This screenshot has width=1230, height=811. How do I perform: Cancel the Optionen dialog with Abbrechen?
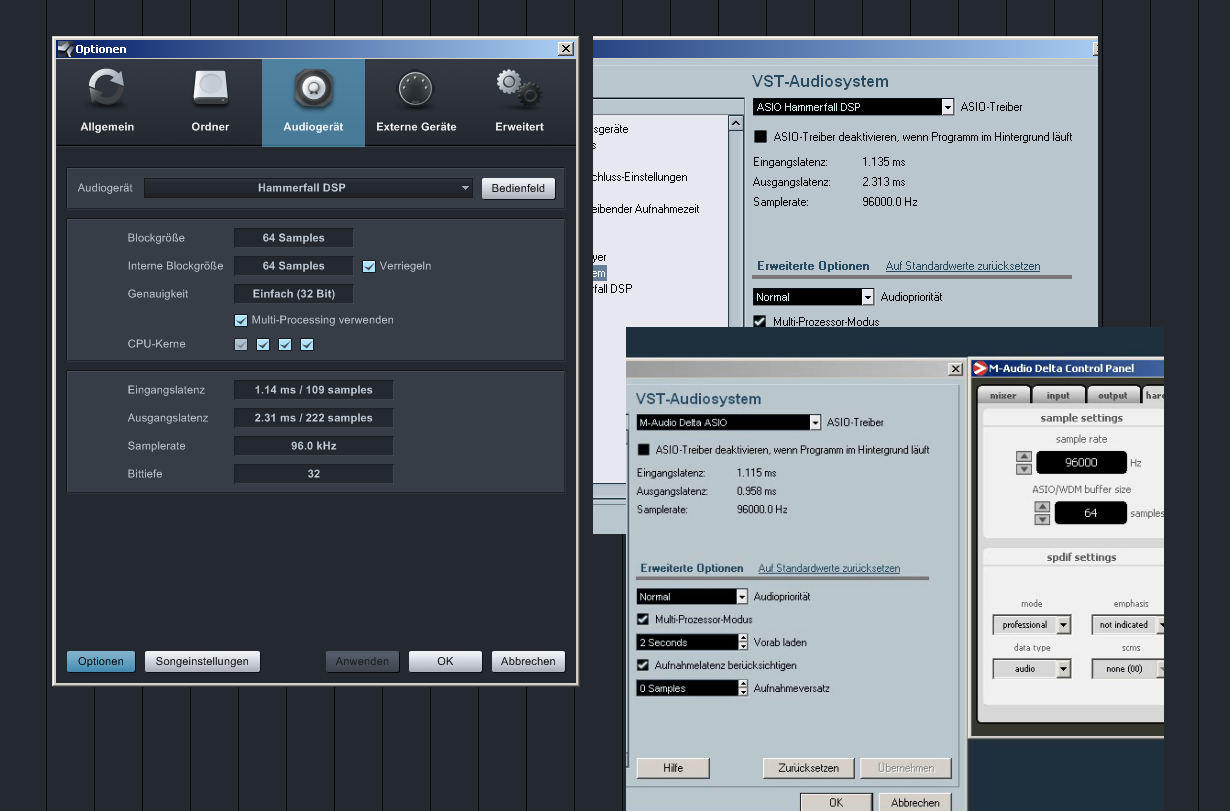[x=528, y=661]
